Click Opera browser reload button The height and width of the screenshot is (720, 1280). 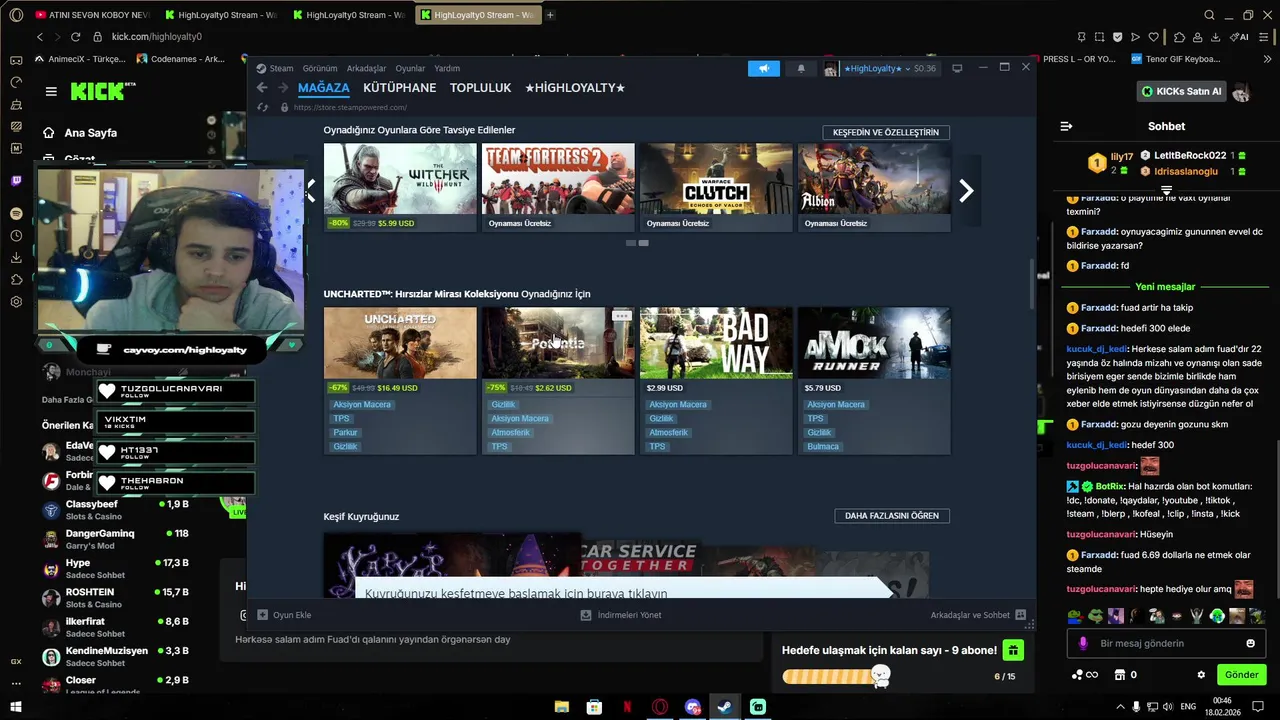pos(77,37)
